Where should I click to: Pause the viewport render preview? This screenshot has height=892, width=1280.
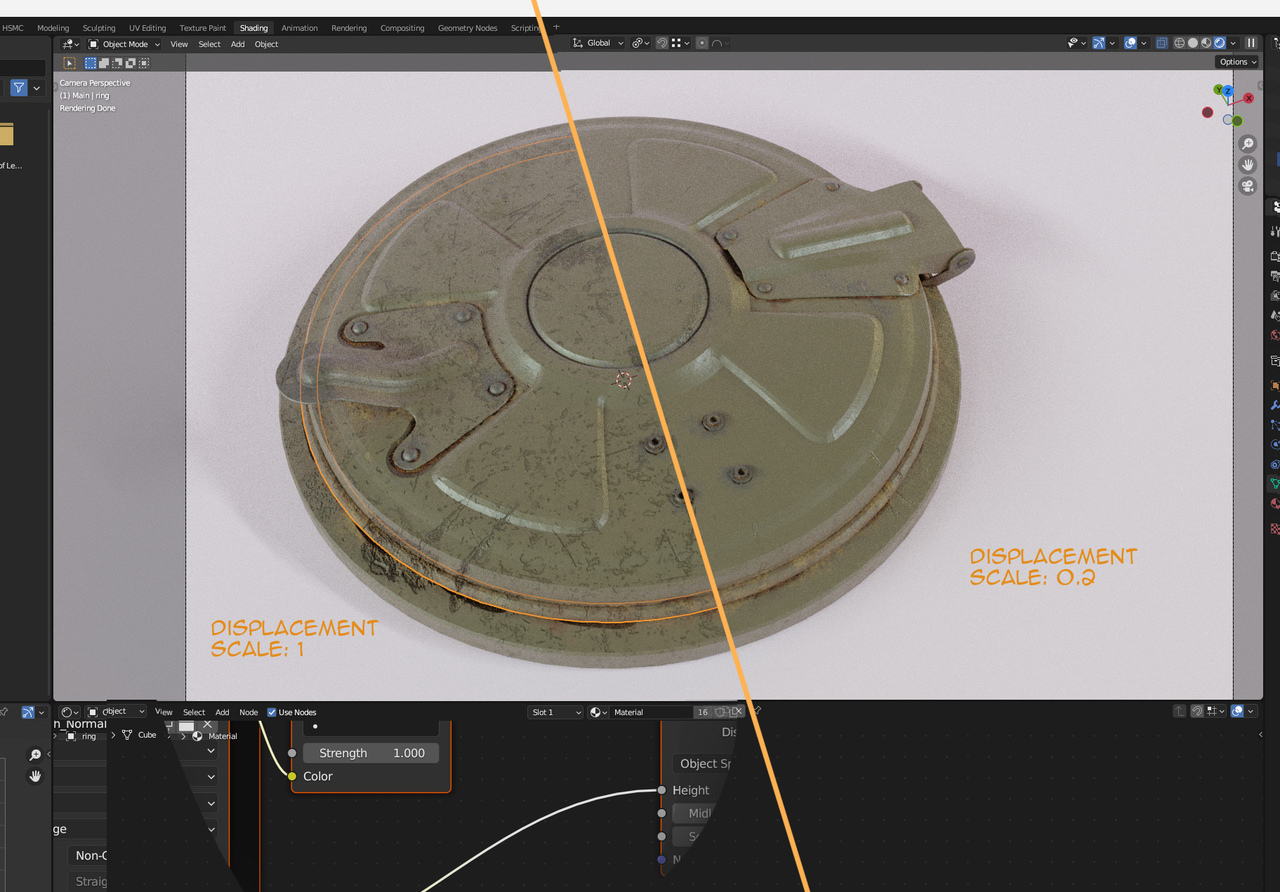1251,43
